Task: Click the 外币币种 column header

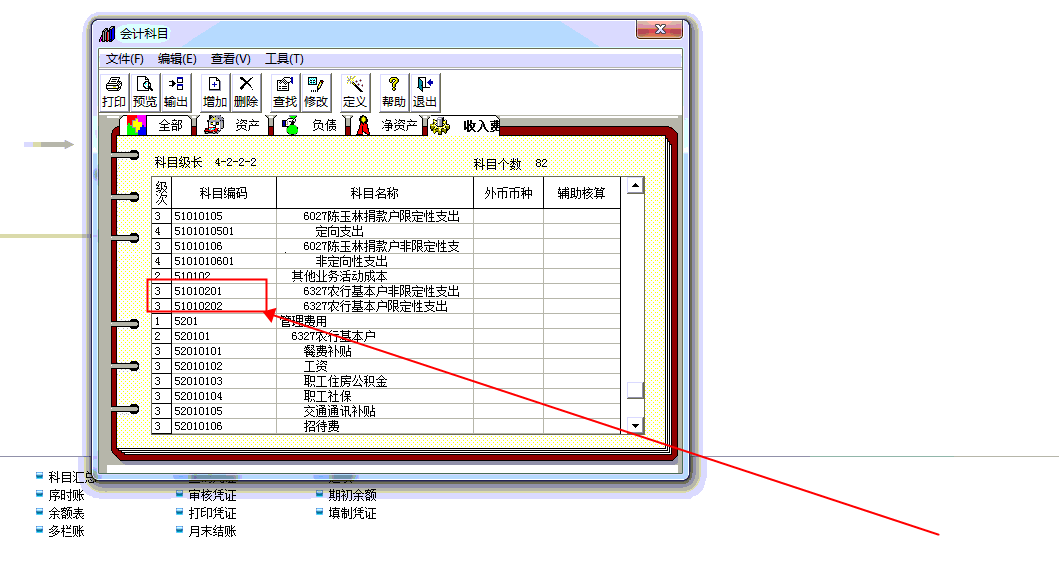Action: (x=508, y=193)
